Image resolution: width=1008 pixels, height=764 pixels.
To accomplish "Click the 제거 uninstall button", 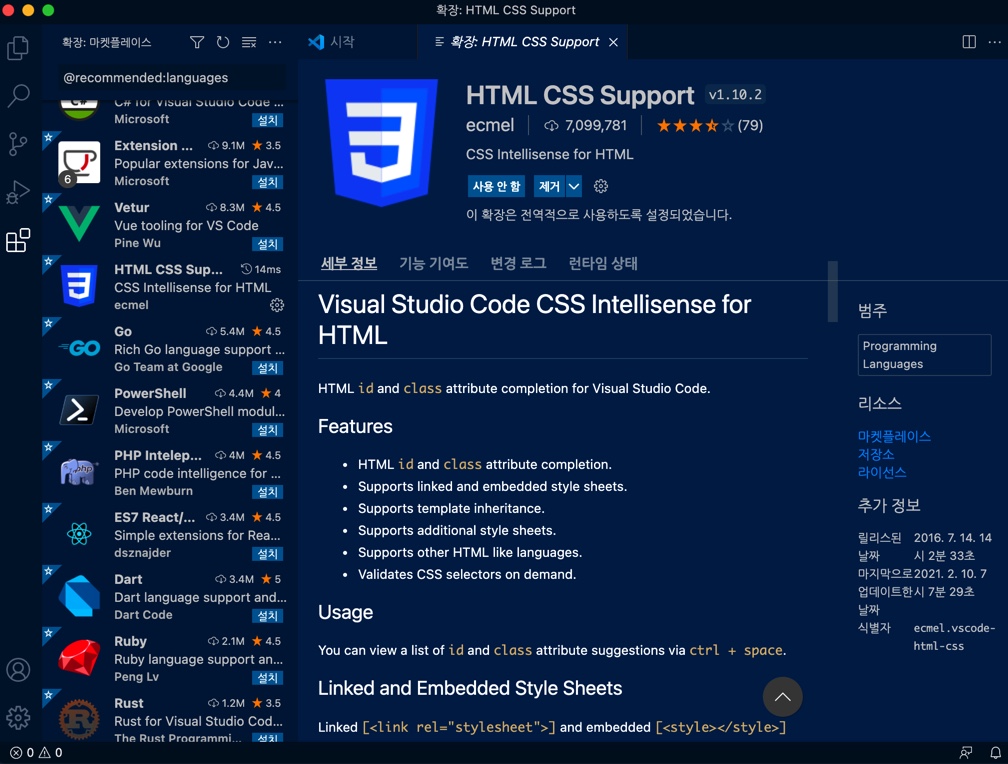I will coord(549,186).
